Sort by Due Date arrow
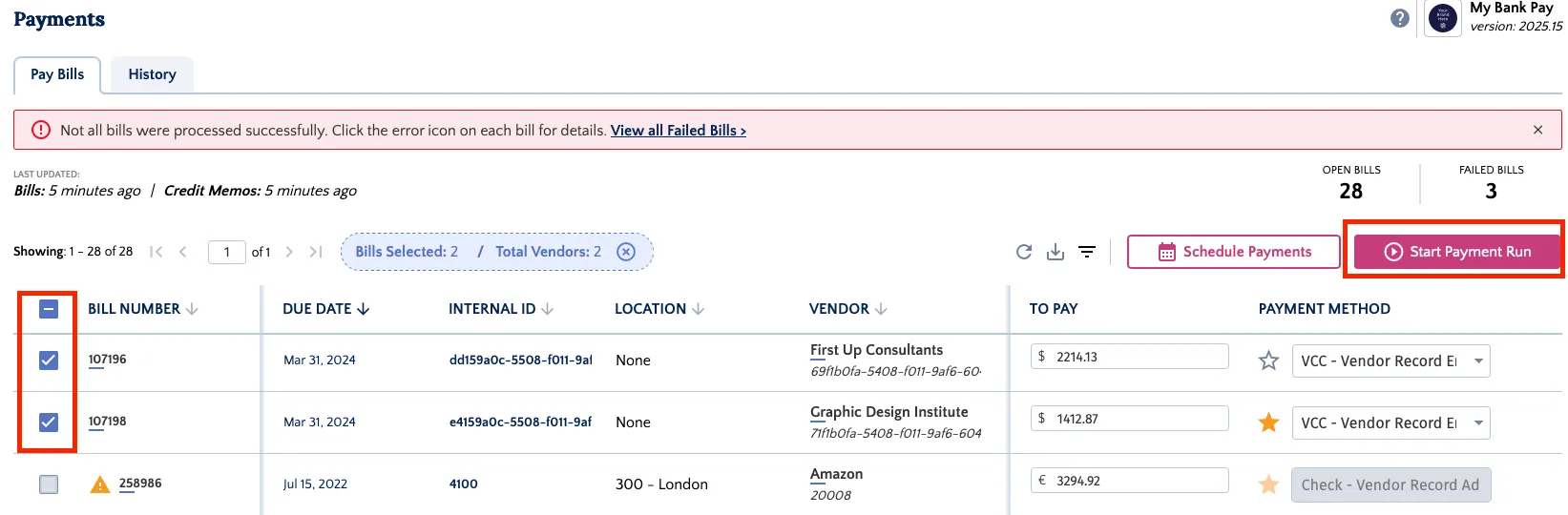 (x=364, y=309)
